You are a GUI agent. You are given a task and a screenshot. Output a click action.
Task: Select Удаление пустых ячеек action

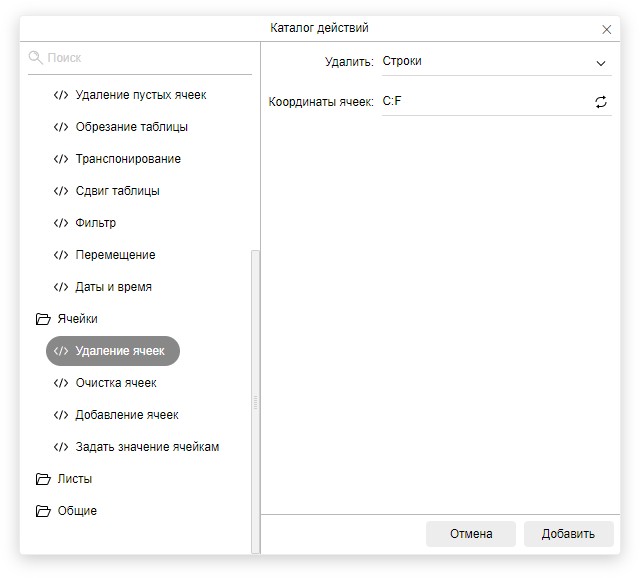(x=140, y=95)
